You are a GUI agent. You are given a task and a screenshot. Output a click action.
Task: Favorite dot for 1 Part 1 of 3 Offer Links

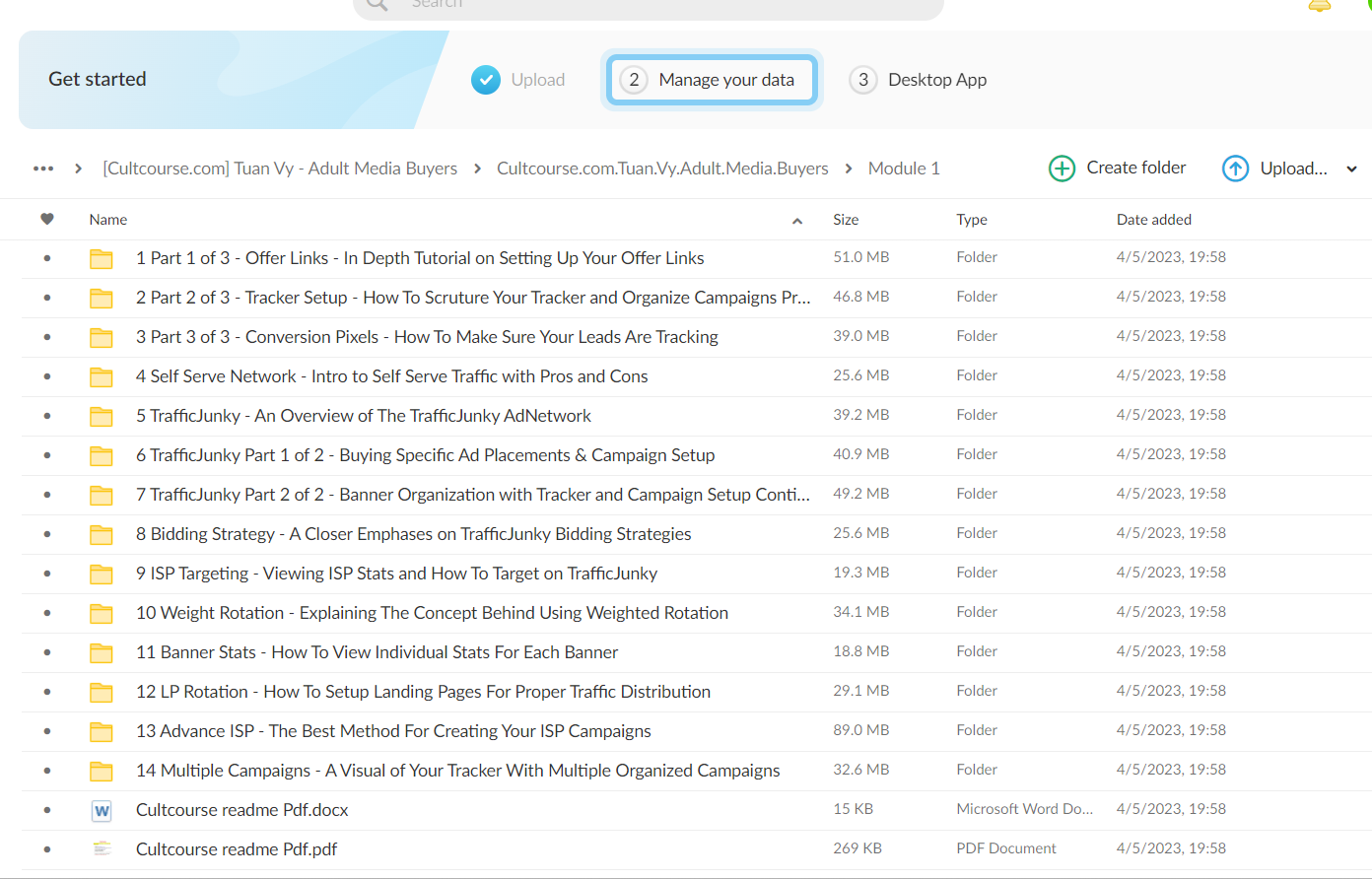(47, 258)
